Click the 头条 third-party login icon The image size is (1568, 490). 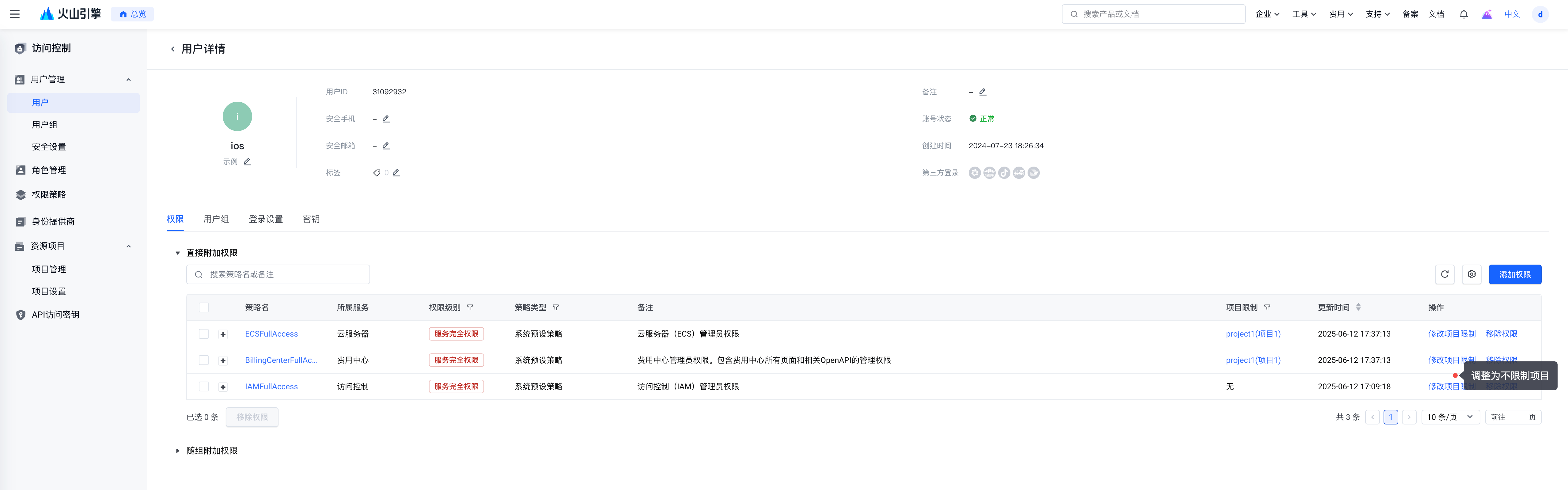pyautogui.click(x=1019, y=173)
